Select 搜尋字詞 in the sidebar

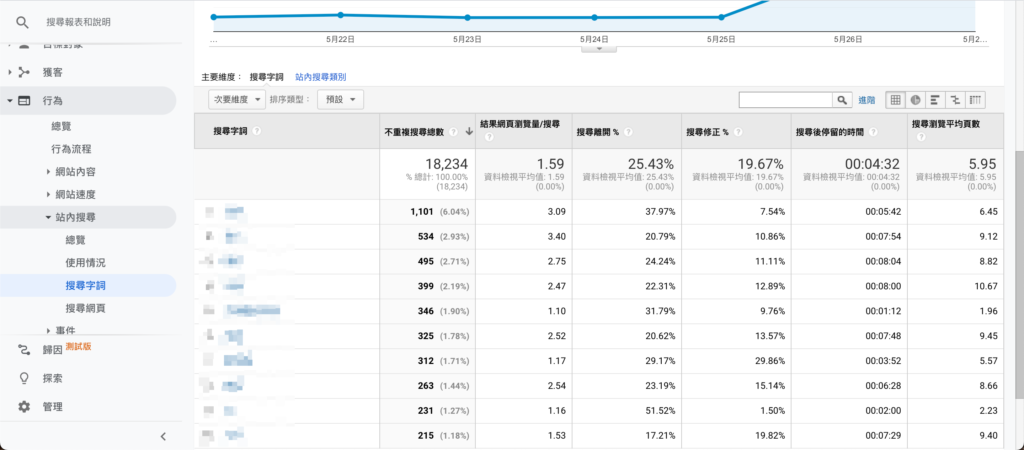click(86, 286)
